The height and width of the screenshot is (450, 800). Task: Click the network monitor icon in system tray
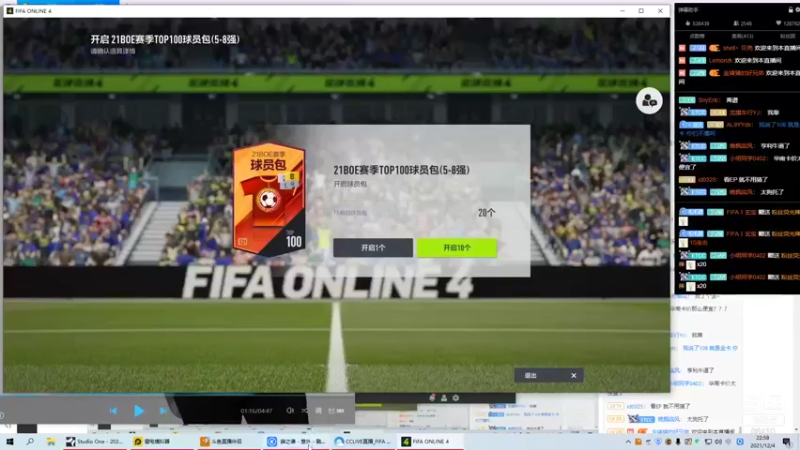(x=709, y=442)
